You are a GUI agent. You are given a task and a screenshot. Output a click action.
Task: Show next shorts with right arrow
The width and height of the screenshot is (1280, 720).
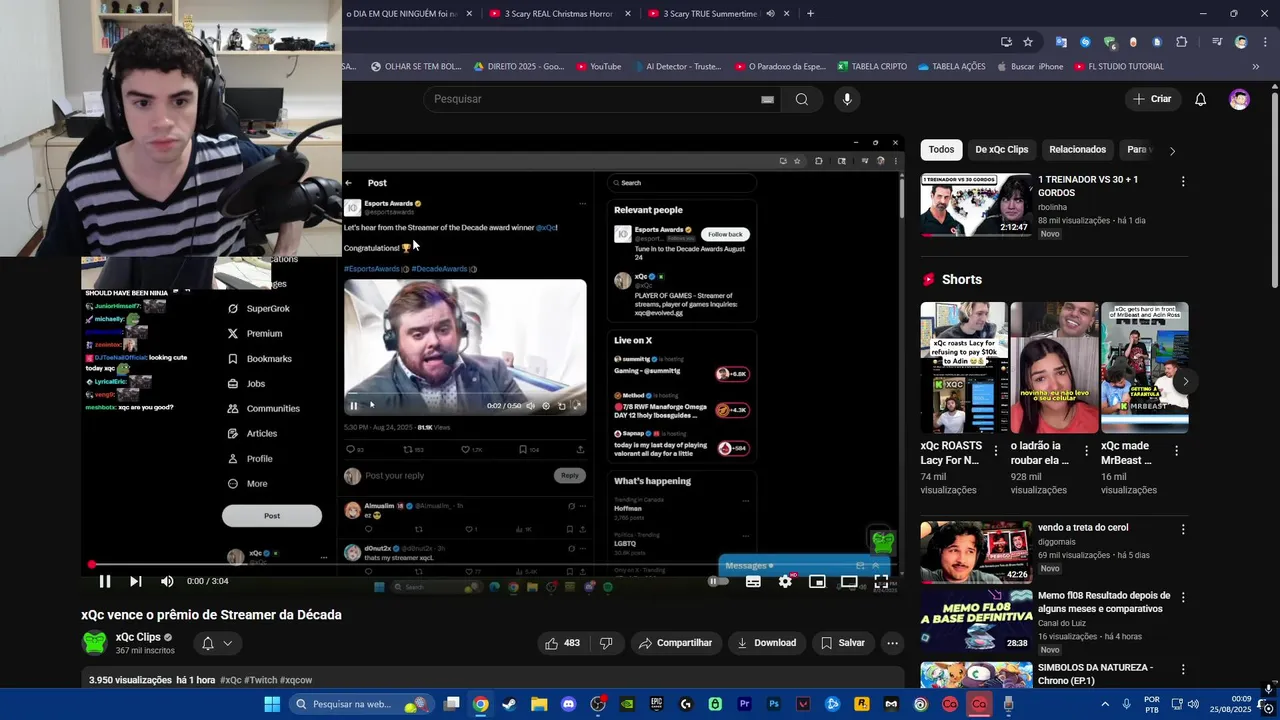coord(1186,381)
